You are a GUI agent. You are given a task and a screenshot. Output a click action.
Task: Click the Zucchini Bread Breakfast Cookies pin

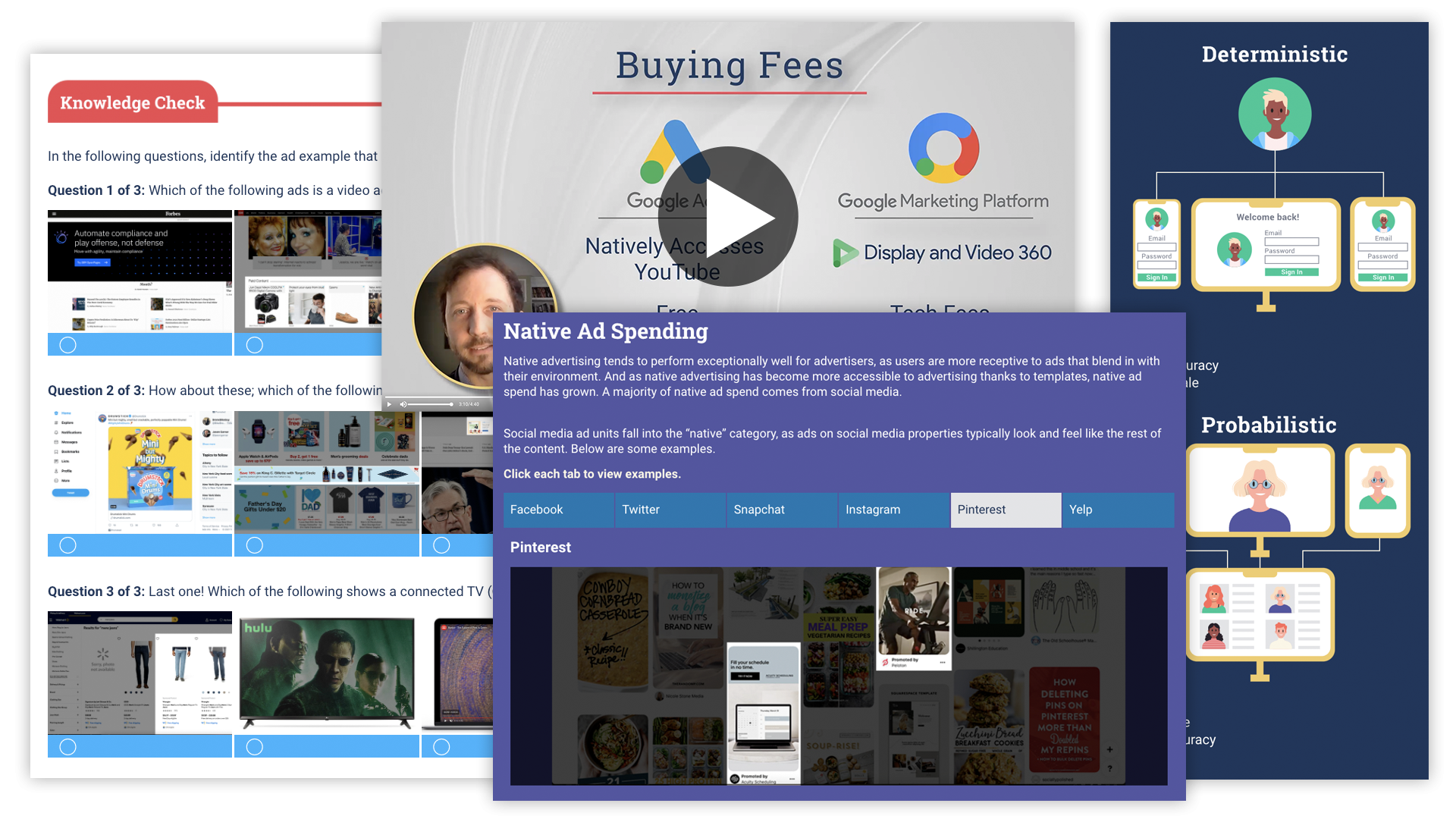click(989, 726)
